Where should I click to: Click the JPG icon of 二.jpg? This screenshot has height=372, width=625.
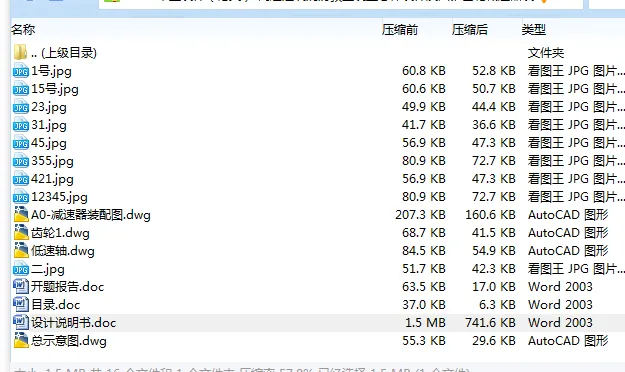coord(21,269)
